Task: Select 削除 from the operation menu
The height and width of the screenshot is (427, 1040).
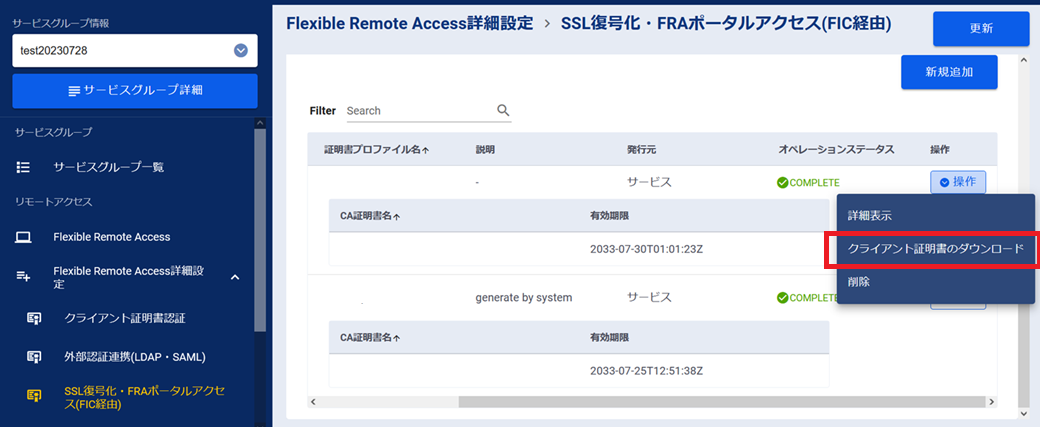Action: [858, 282]
